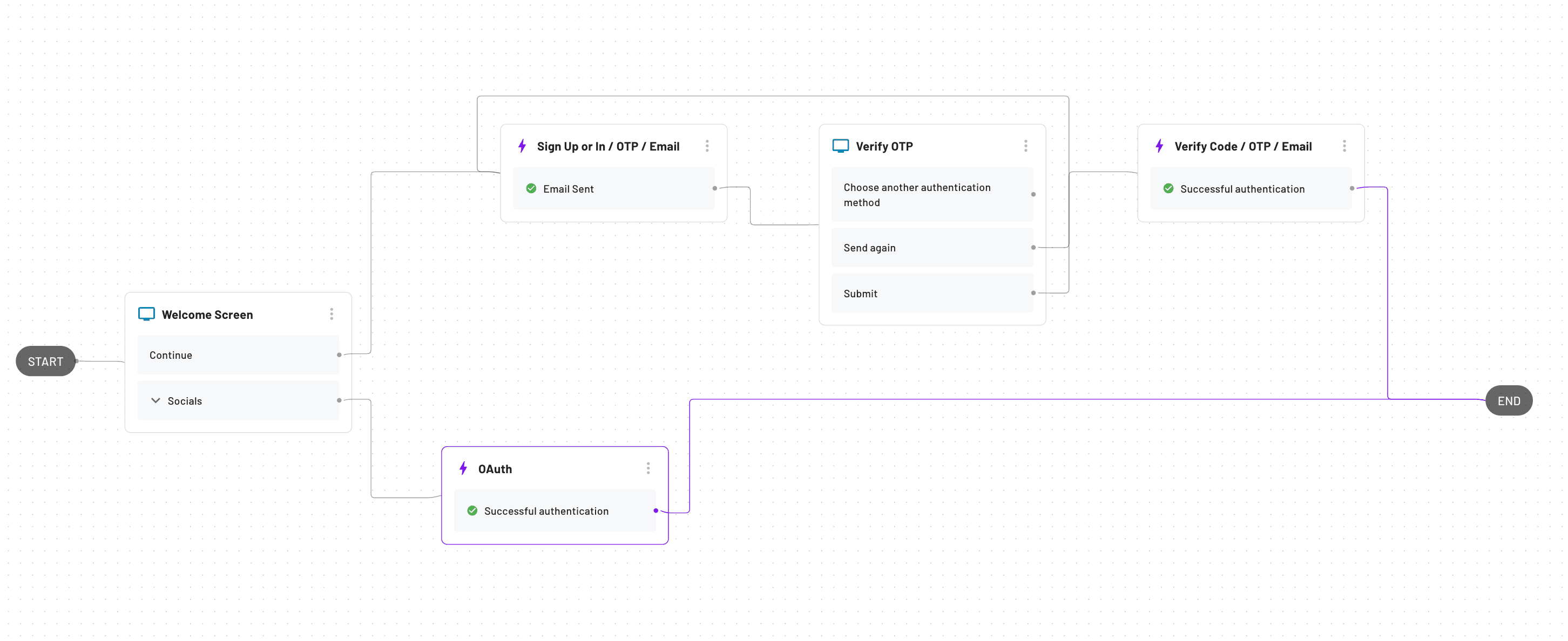Viewport: 1568px width, 641px height.
Task: Click the green checkmark on OAuth Successful authentication
Action: (x=473, y=511)
